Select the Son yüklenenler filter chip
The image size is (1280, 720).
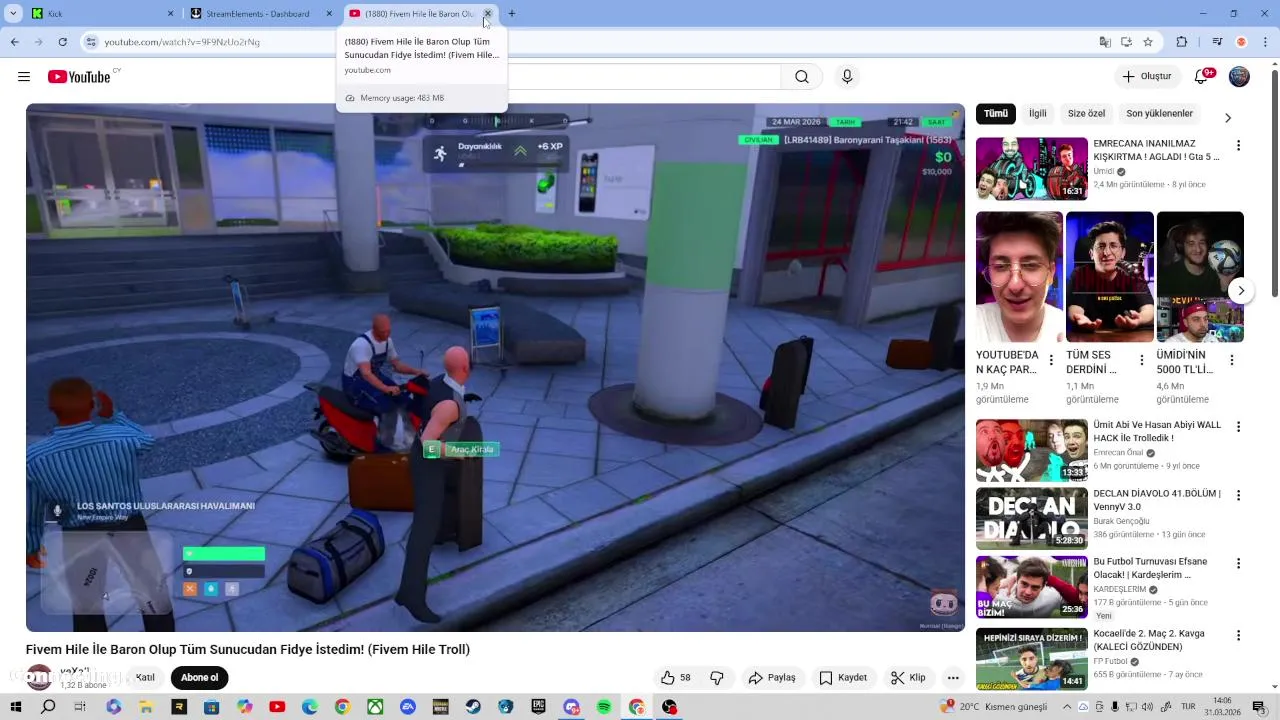pos(1159,114)
